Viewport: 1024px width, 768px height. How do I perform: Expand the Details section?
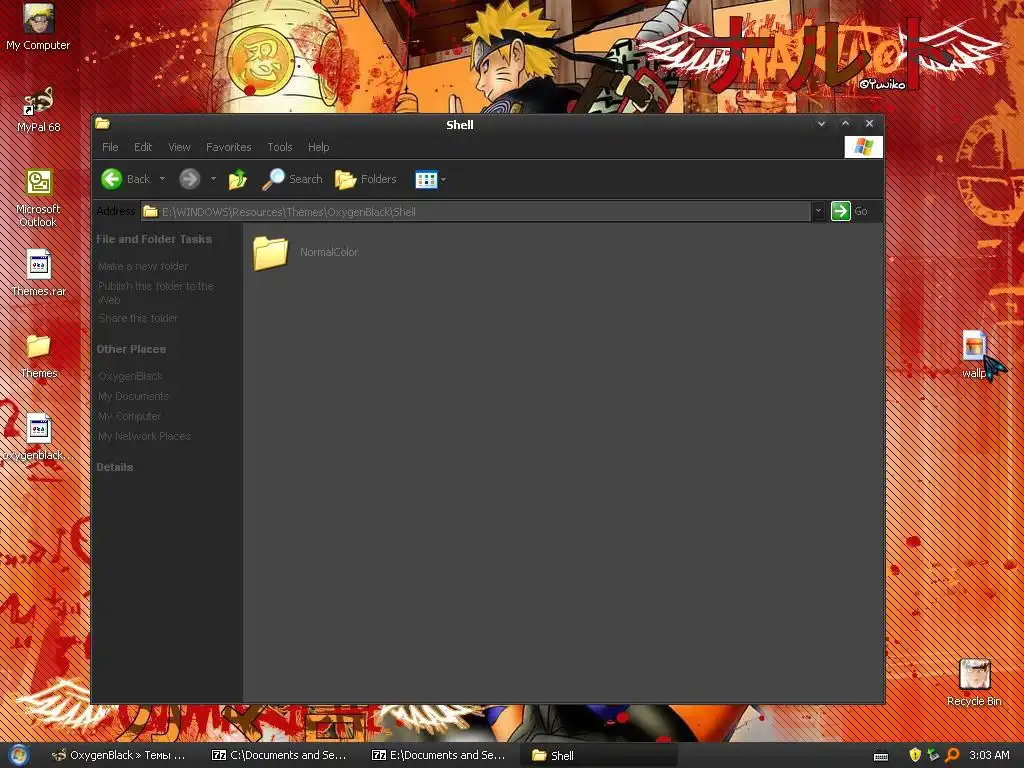(x=115, y=467)
